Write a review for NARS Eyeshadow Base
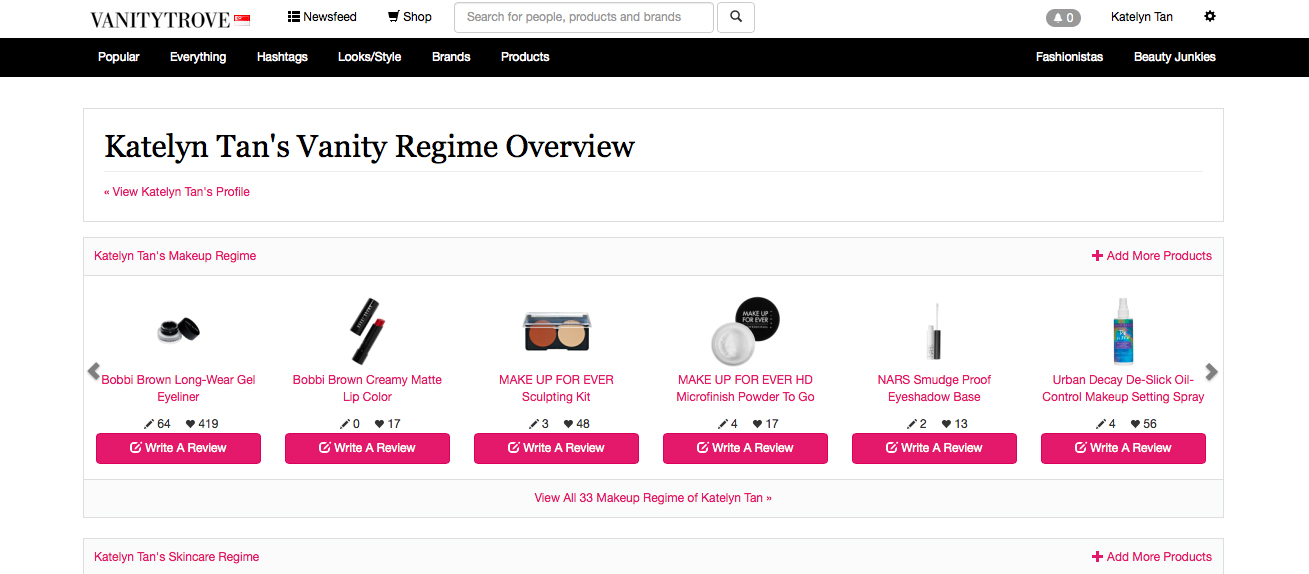This screenshot has height=574, width=1309. (x=934, y=448)
